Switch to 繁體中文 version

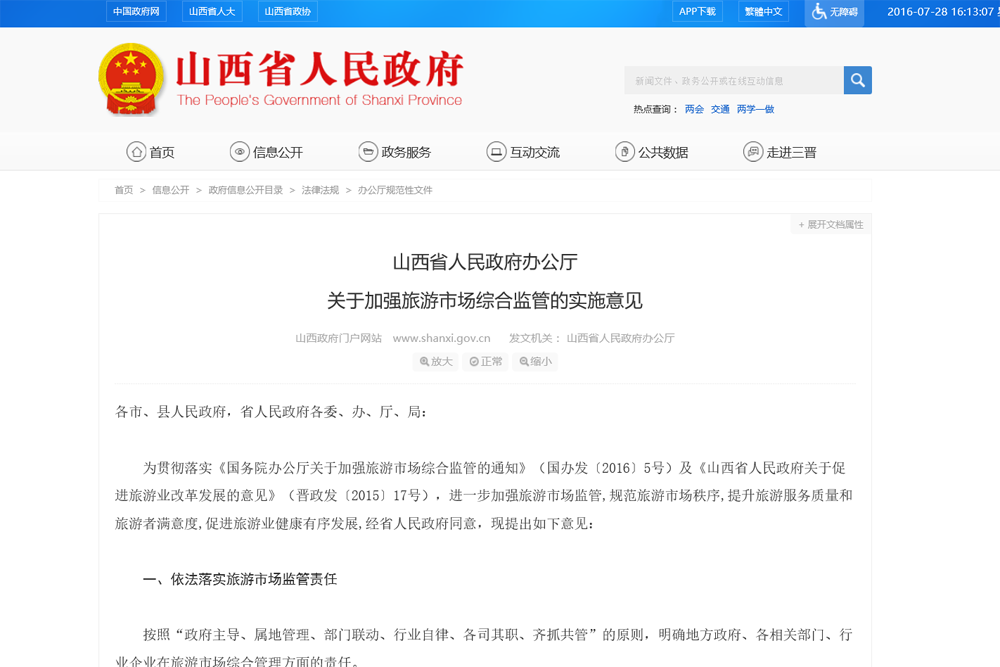tap(765, 12)
